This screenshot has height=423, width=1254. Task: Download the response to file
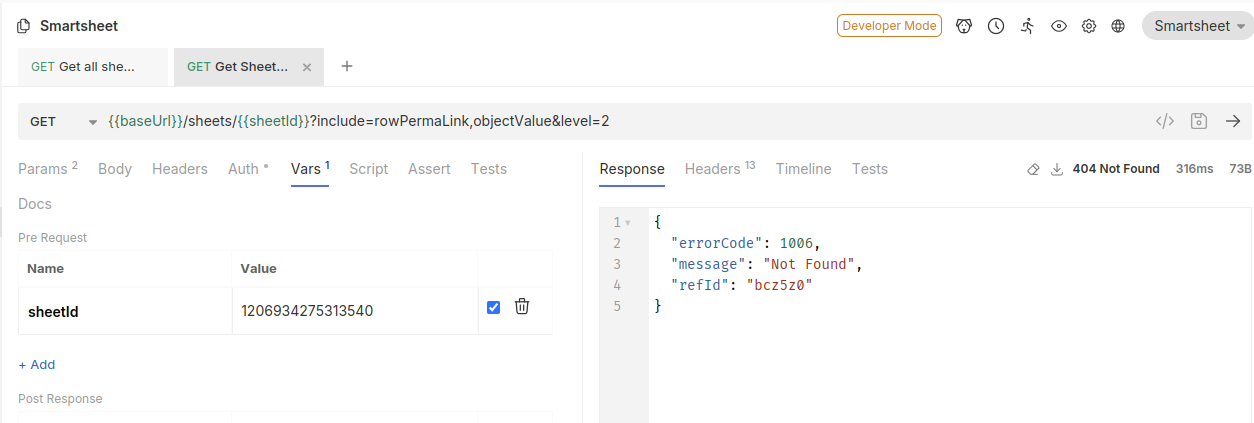1057,170
